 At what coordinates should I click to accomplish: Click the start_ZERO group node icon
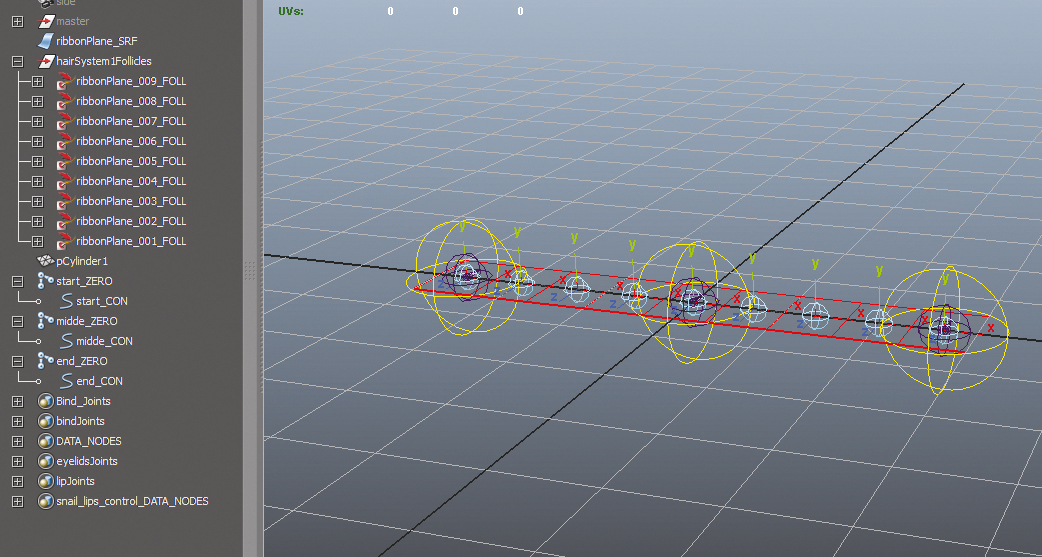(x=45, y=281)
